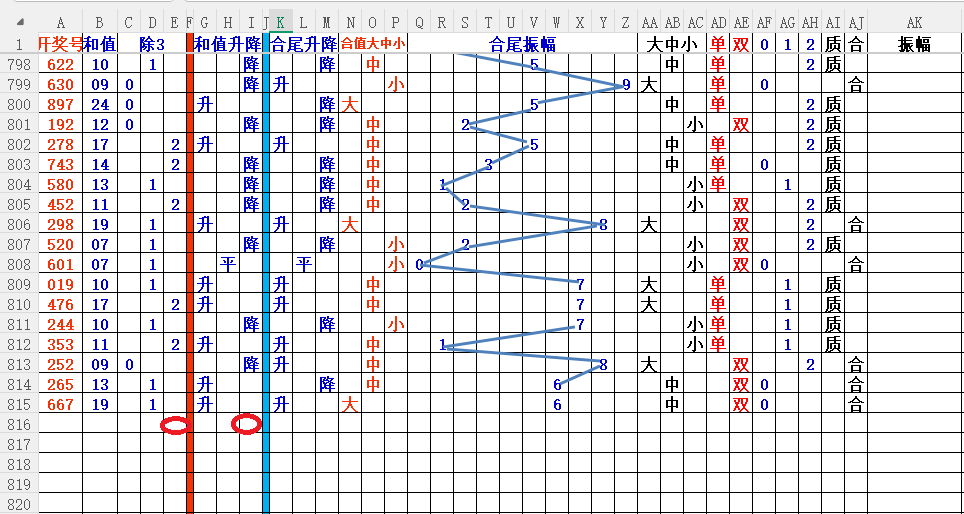Image resolution: width=964 pixels, height=514 pixels.
Task: Click 平 in column L of row 808
Action: pyautogui.click(x=304, y=265)
